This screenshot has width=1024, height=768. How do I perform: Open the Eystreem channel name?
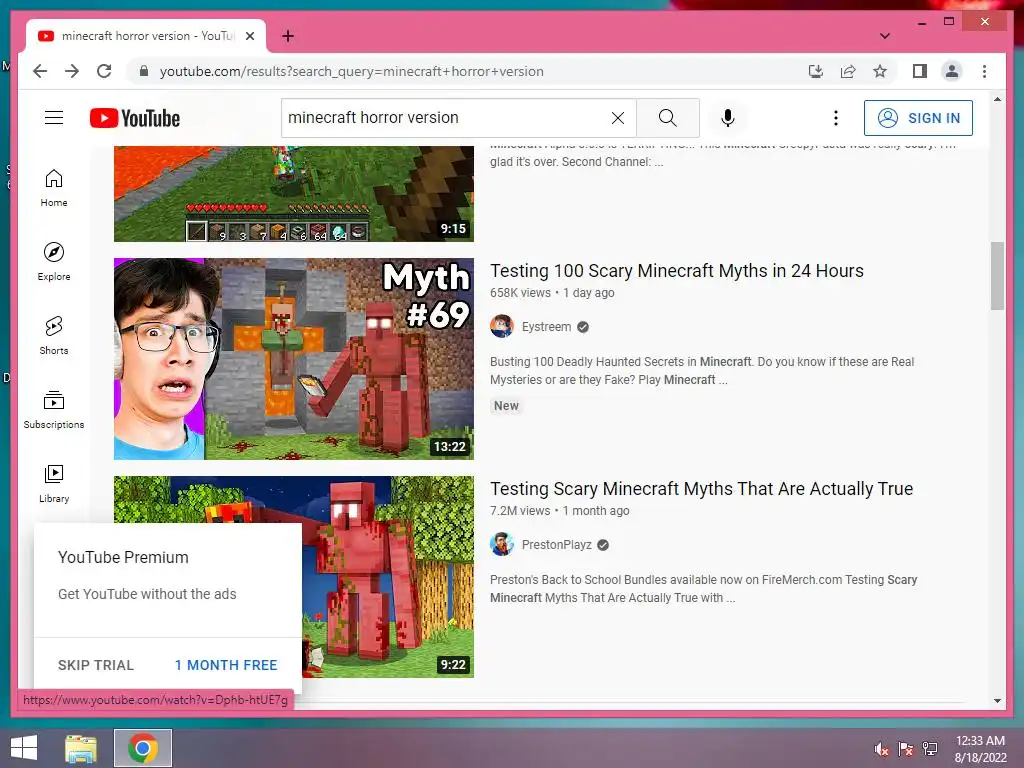pos(546,327)
